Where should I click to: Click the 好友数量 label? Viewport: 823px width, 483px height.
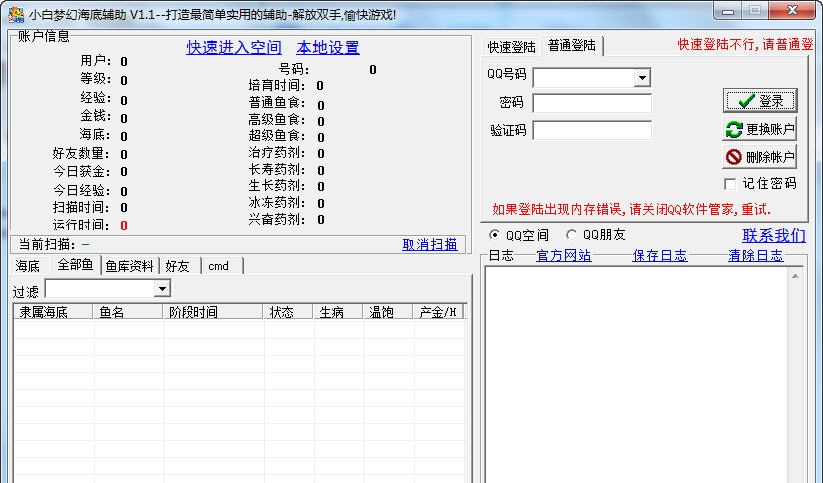point(81,154)
